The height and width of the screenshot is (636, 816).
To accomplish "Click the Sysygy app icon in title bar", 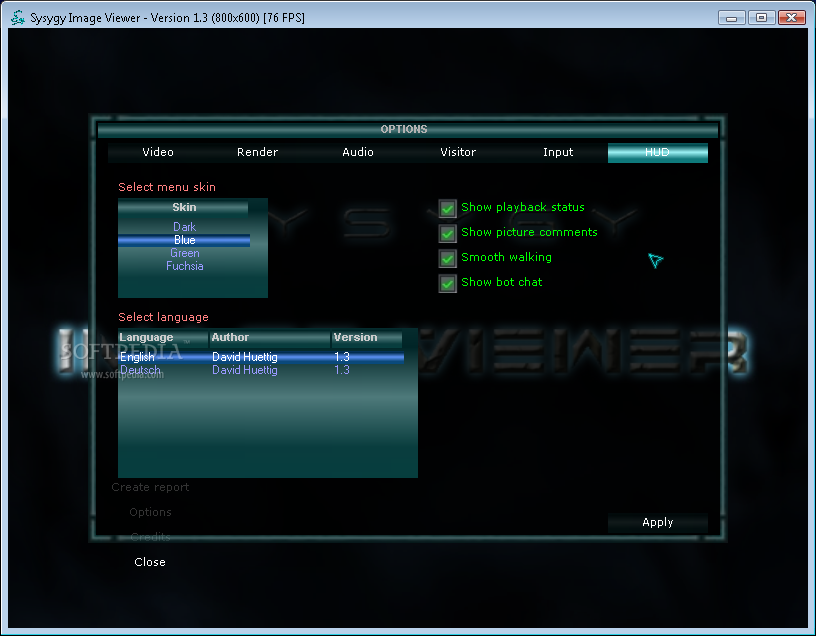I will coord(18,18).
